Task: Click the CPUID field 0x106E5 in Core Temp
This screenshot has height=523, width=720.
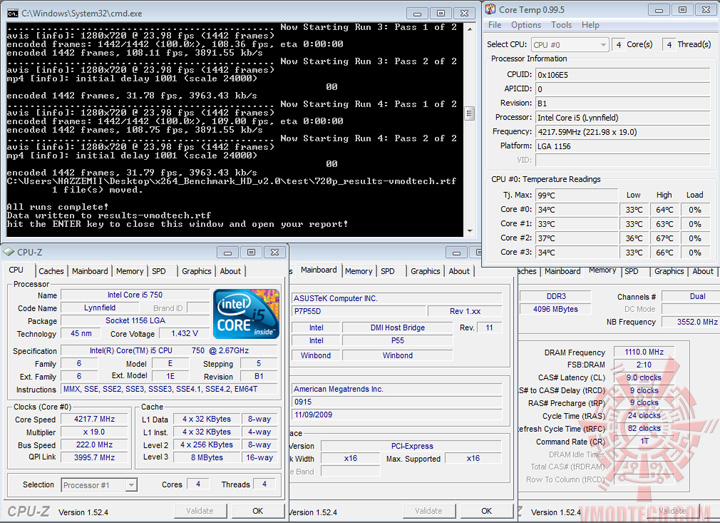Action: point(623,75)
